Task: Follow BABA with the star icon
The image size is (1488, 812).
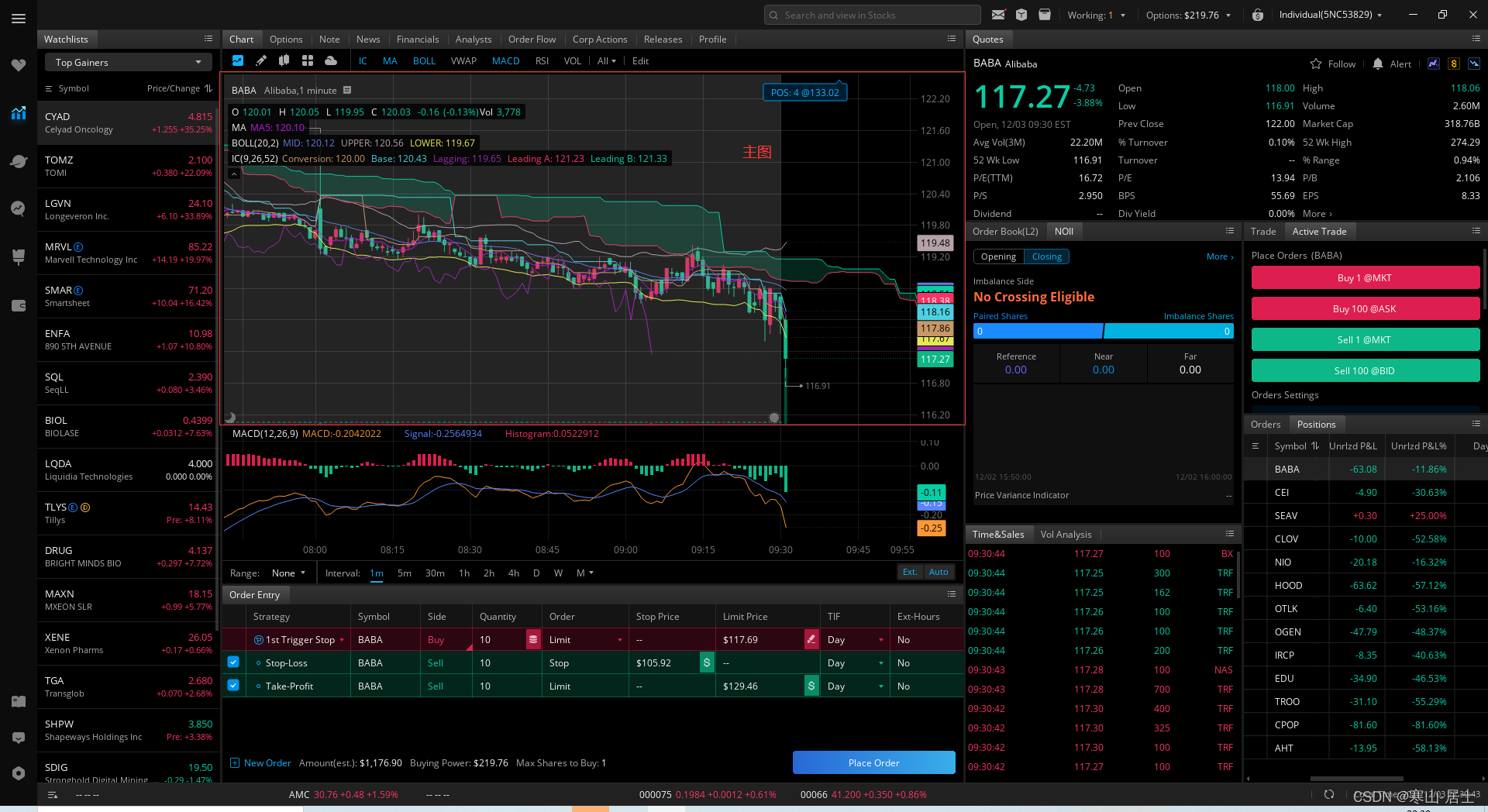Action: (x=1316, y=64)
